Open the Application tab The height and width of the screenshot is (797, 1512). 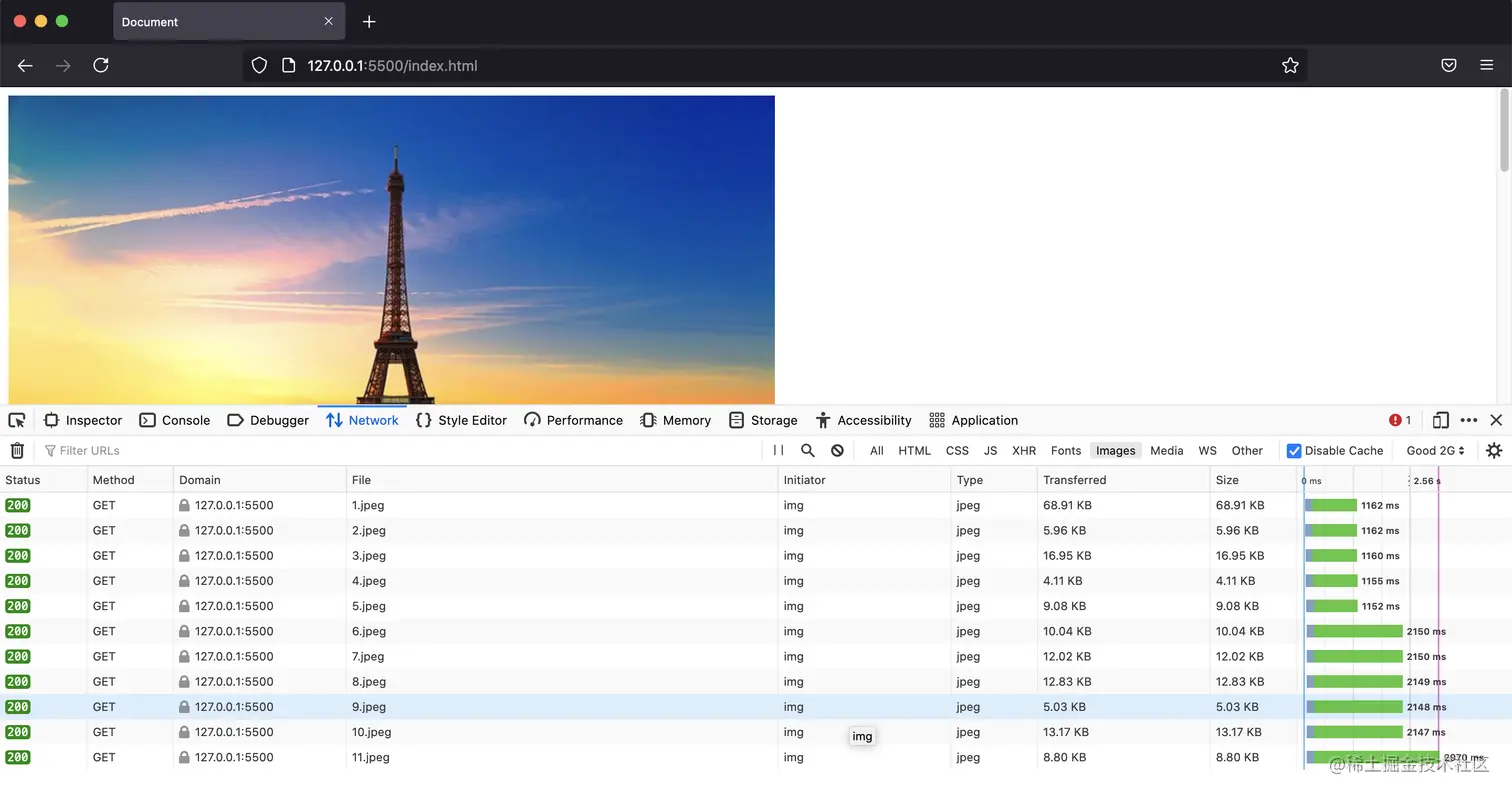coord(973,420)
